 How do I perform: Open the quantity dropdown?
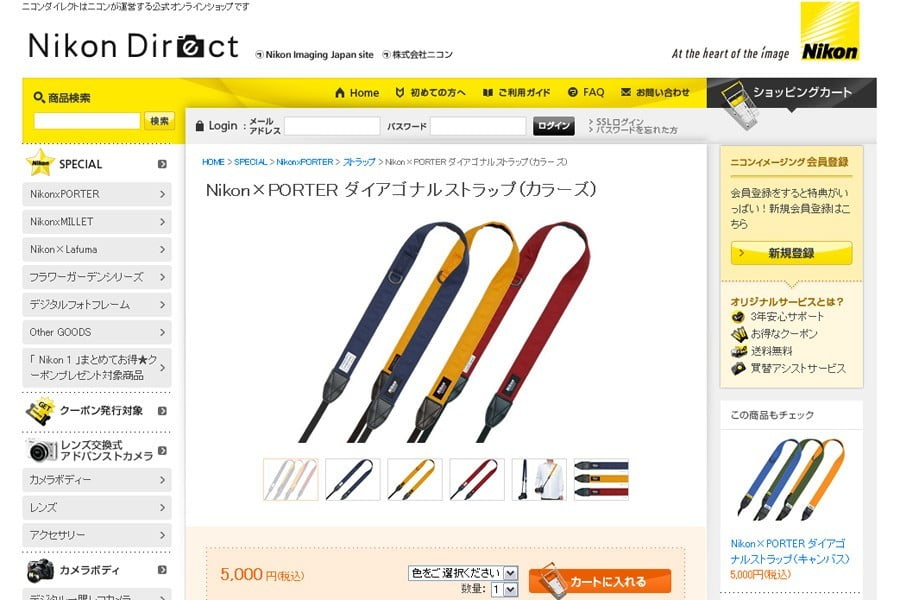(x=504, y=589)
